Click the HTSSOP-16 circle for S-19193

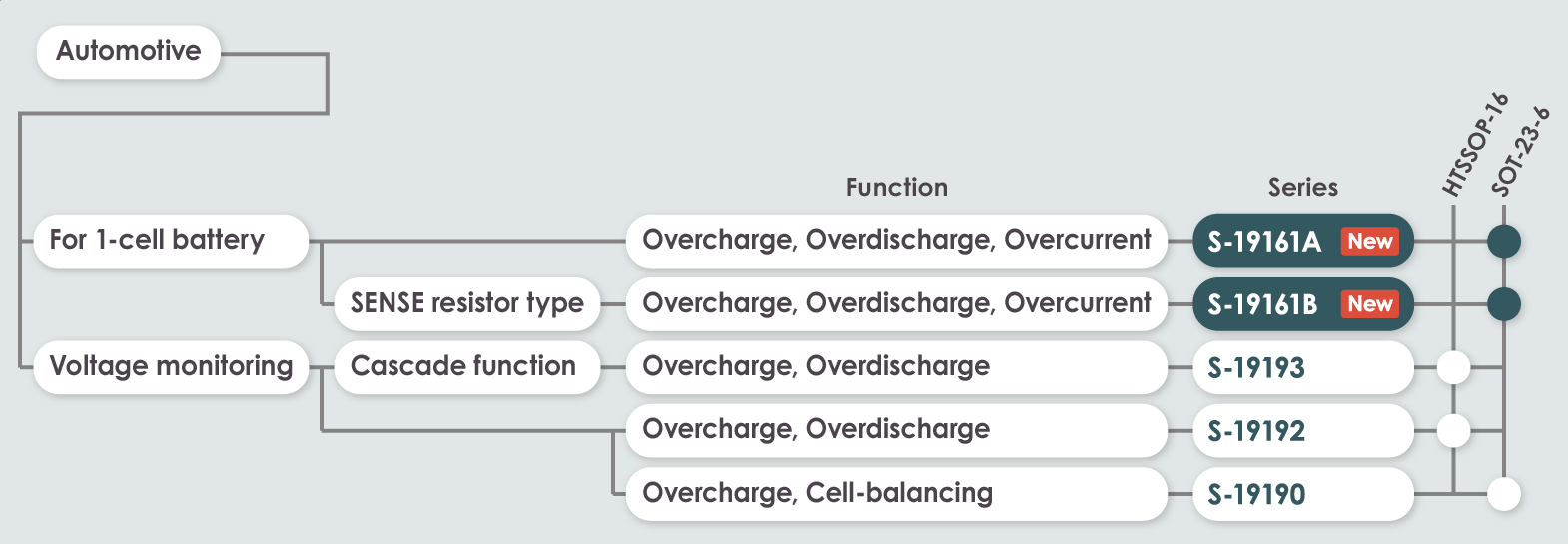pyautogui.click(x=1453, y=367)
